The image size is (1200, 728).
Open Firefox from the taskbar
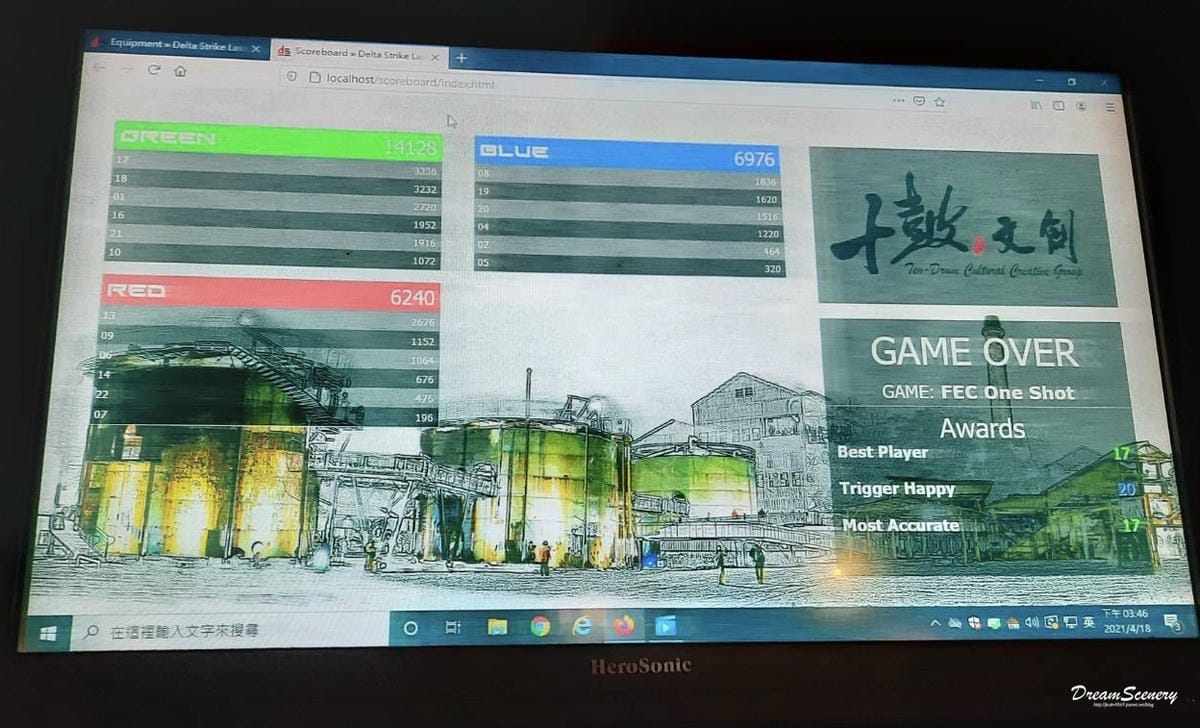point(624,626)
